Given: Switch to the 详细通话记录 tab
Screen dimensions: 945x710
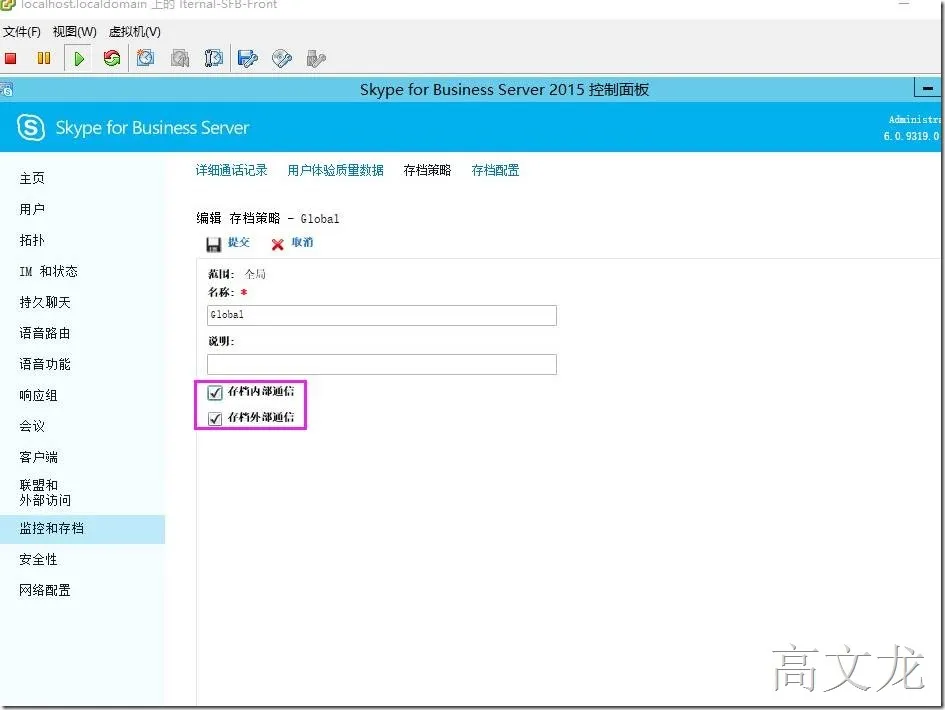Looking at the screenshot, I should point(231,171).
